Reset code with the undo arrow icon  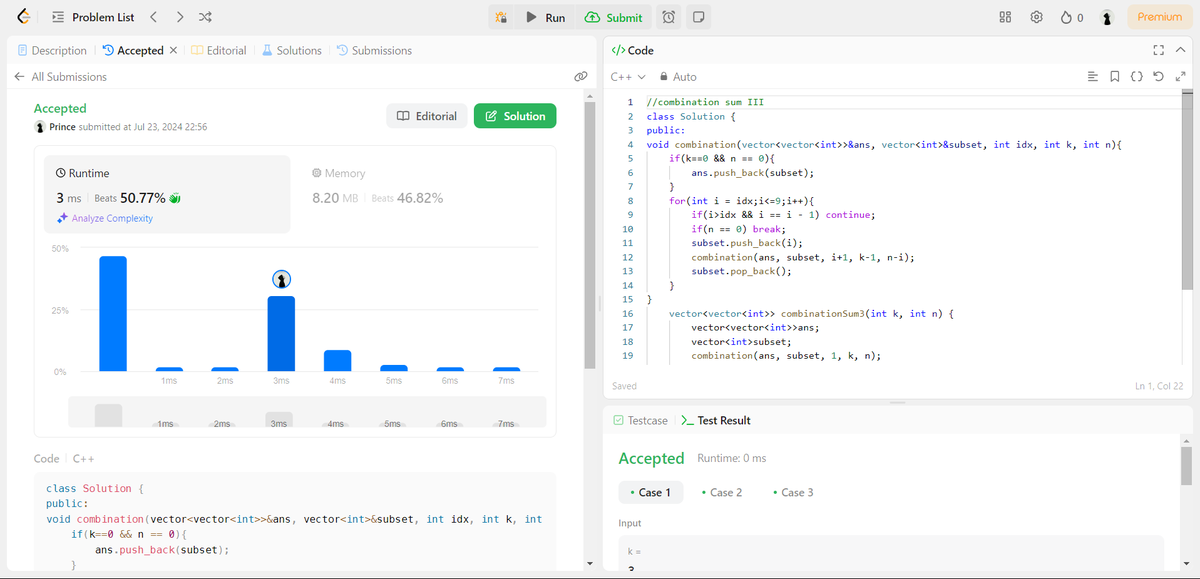point(1158,77)
